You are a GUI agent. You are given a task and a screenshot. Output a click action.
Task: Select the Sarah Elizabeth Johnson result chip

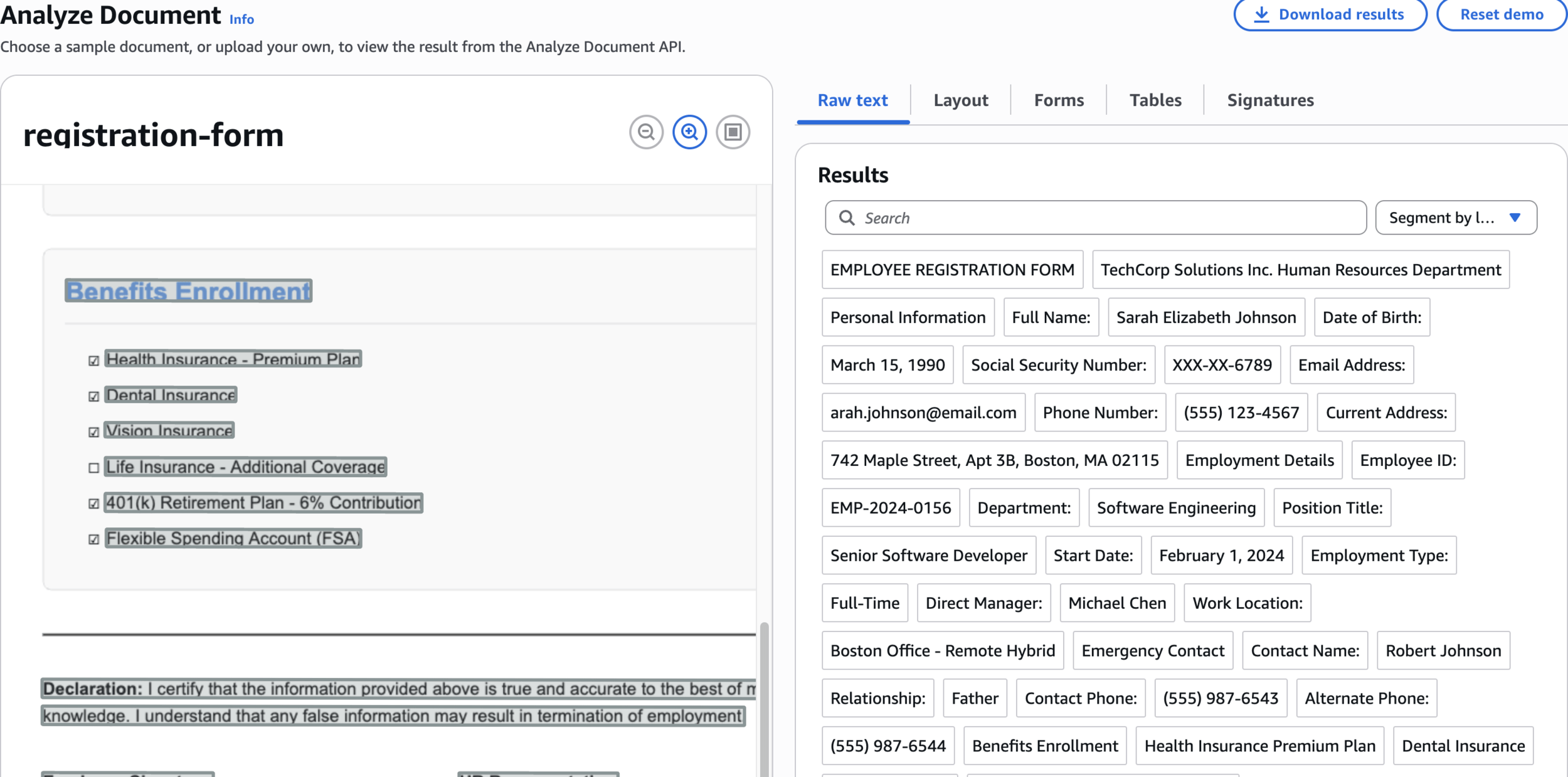click(1205, 317)
